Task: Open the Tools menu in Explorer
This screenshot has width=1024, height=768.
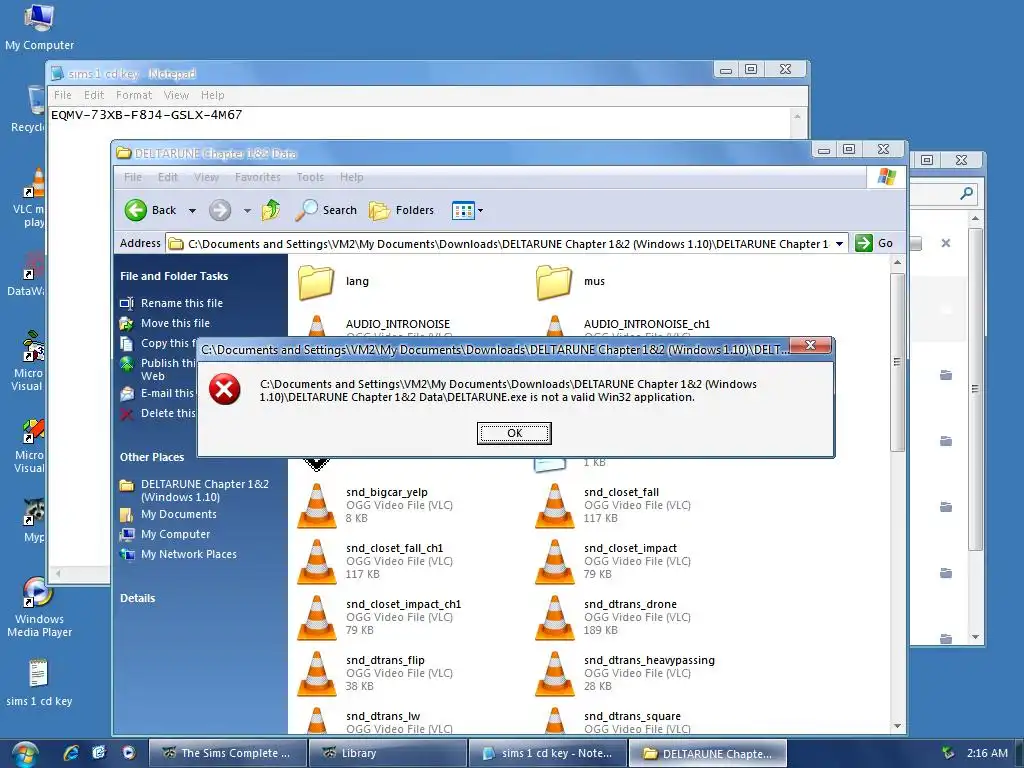Action: 310,177
